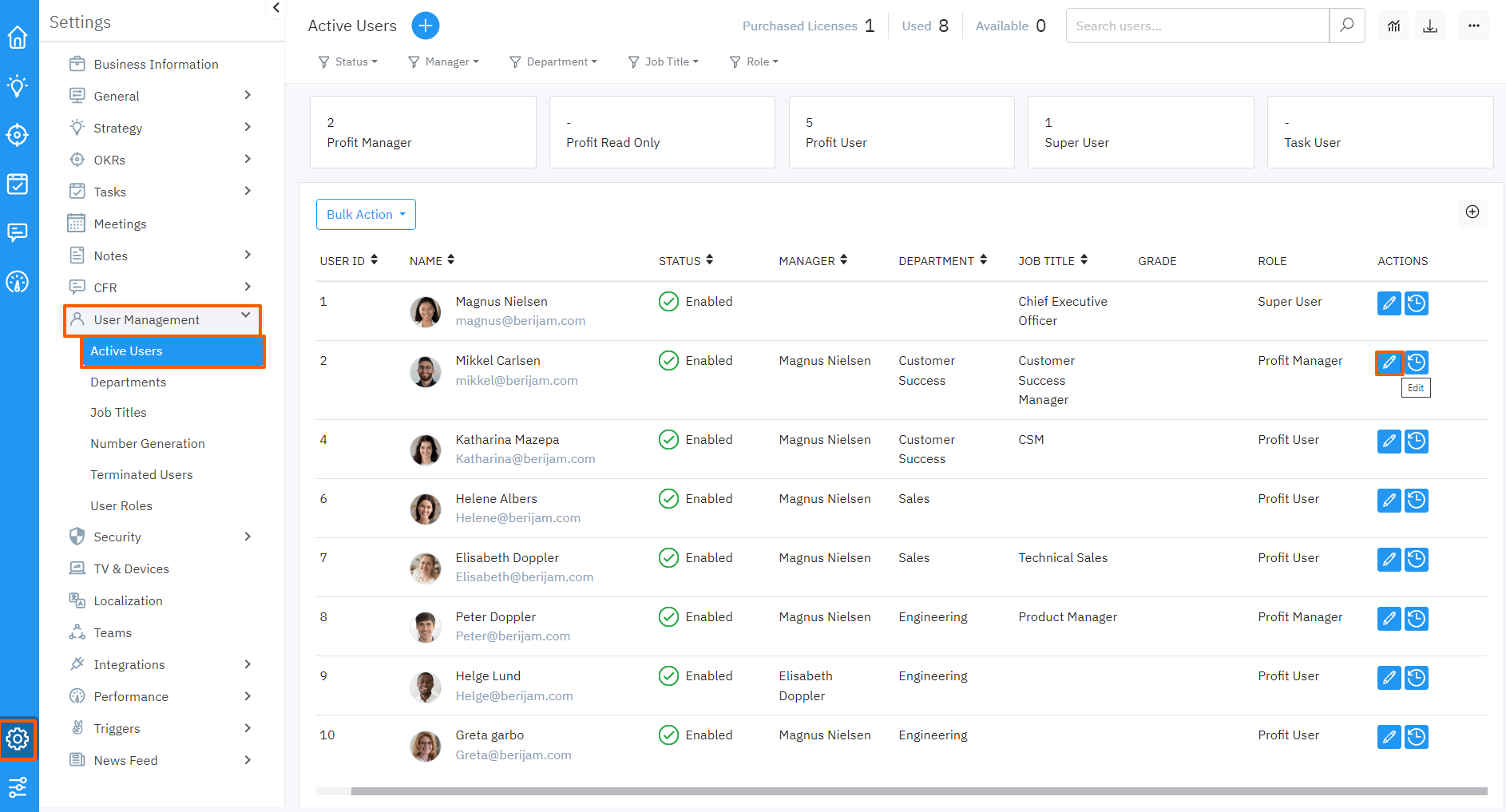
Task: Expand the Security settings section
Action: [117, 537]
